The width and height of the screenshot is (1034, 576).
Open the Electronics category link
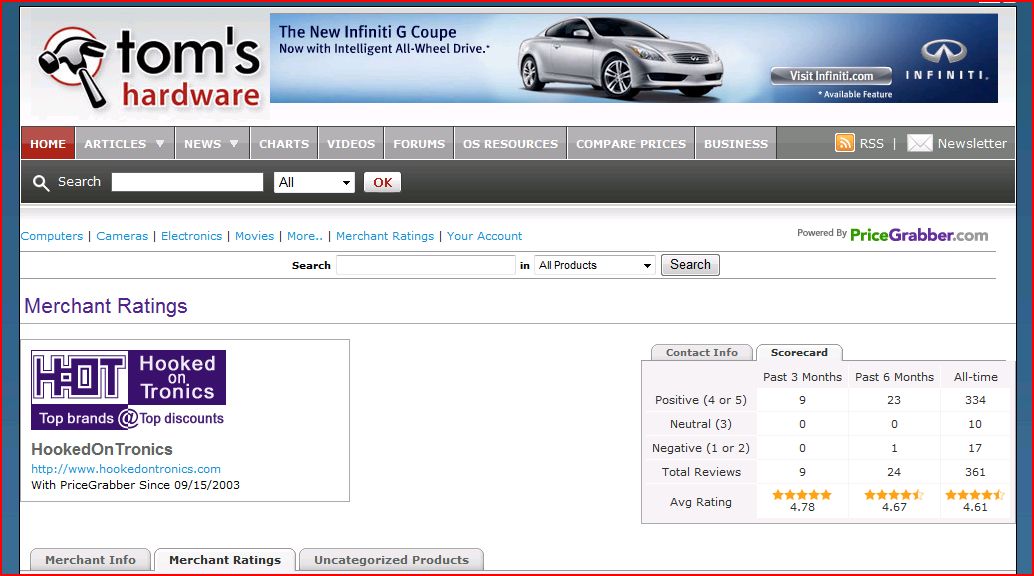(191, 236)
